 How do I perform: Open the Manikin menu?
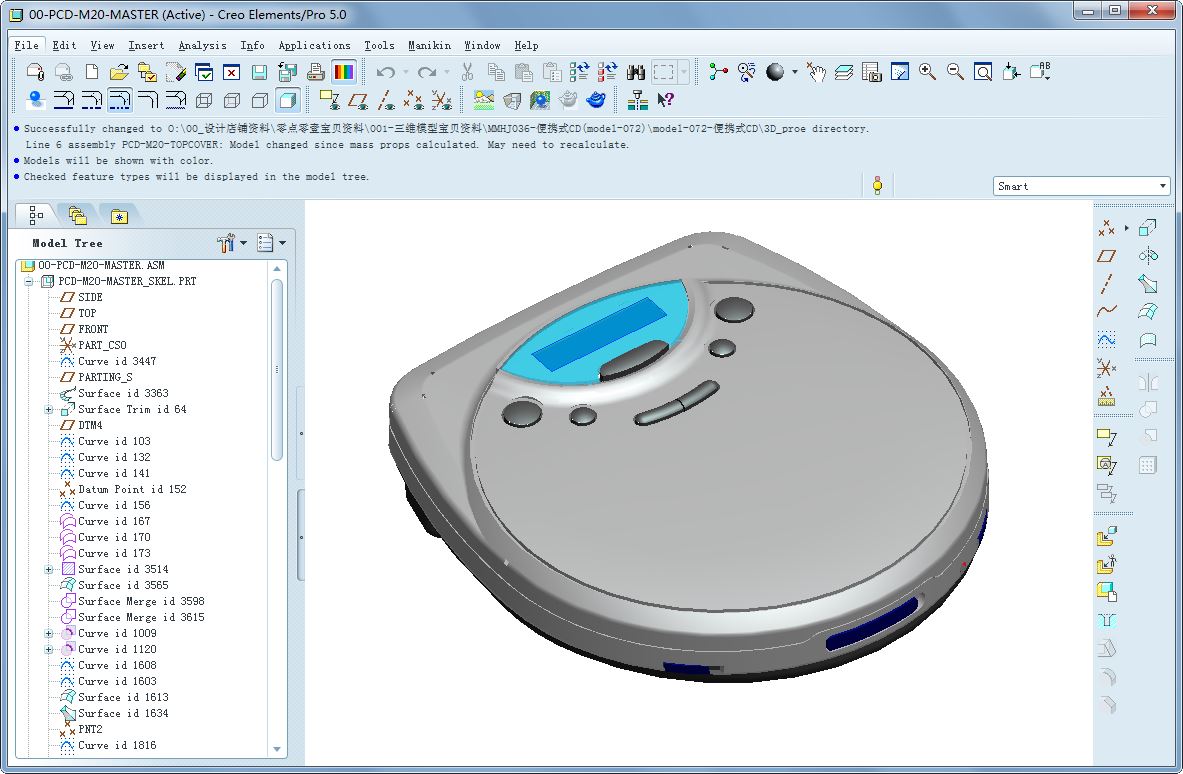tap(429, 45)
